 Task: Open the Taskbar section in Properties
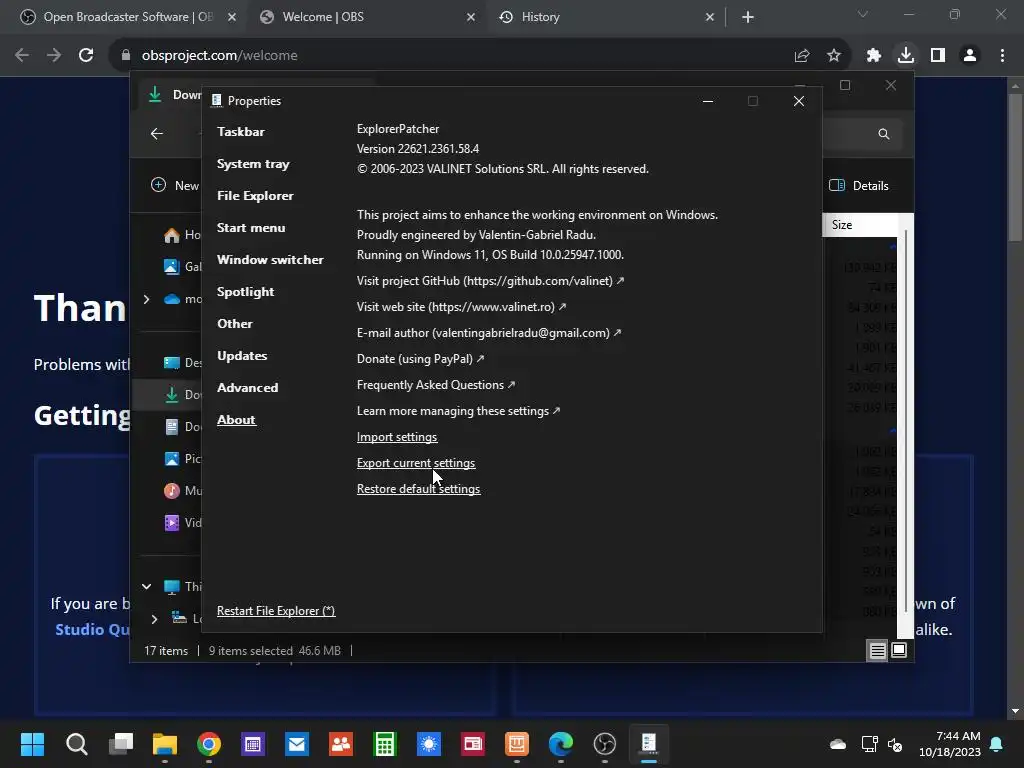[x=240, y=131]
